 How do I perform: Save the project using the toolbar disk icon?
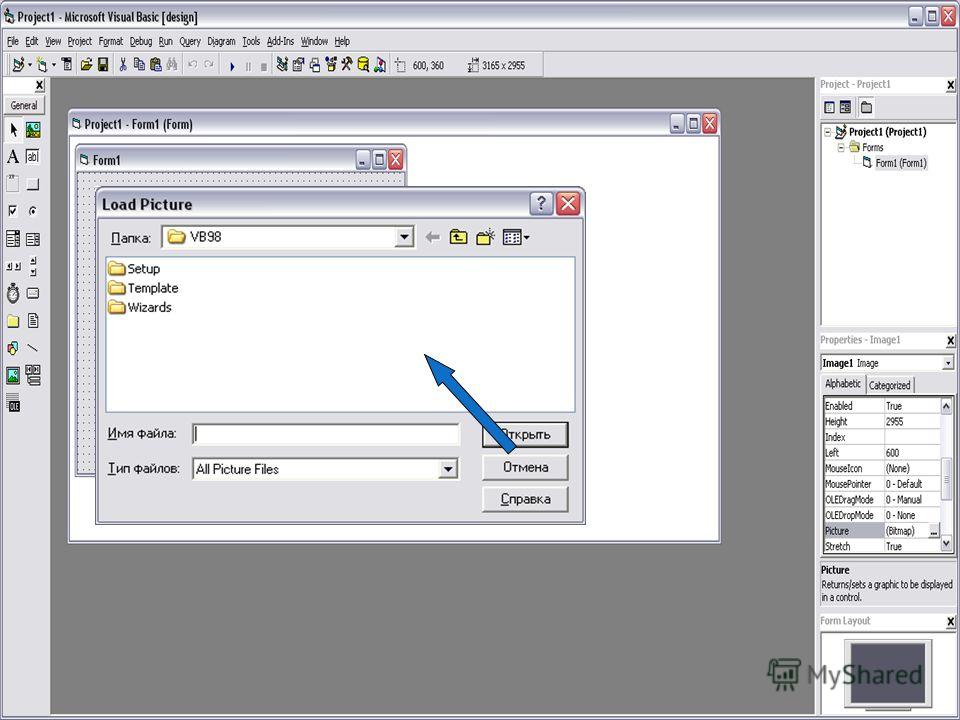click(x=103, y=64)
